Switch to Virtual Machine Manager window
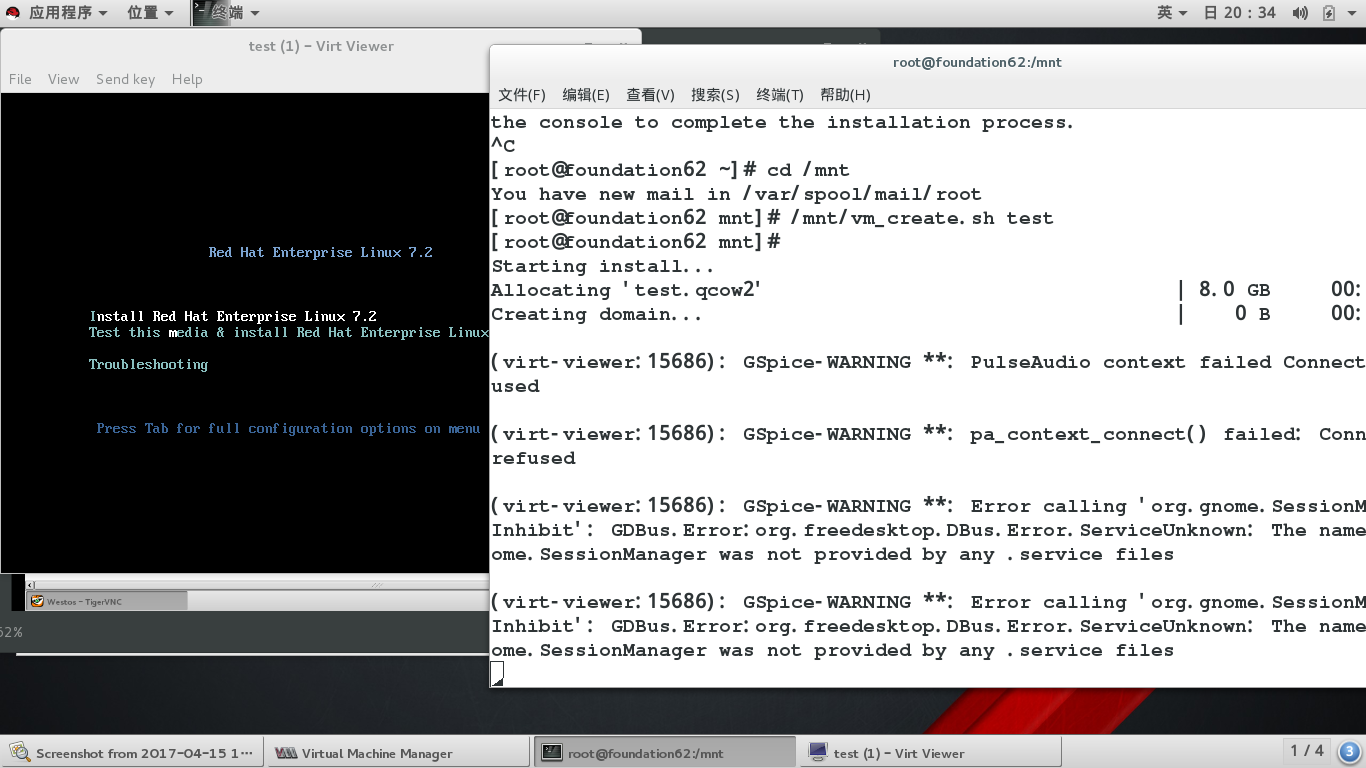1366x768 pixels. click(x=397, y=753)
